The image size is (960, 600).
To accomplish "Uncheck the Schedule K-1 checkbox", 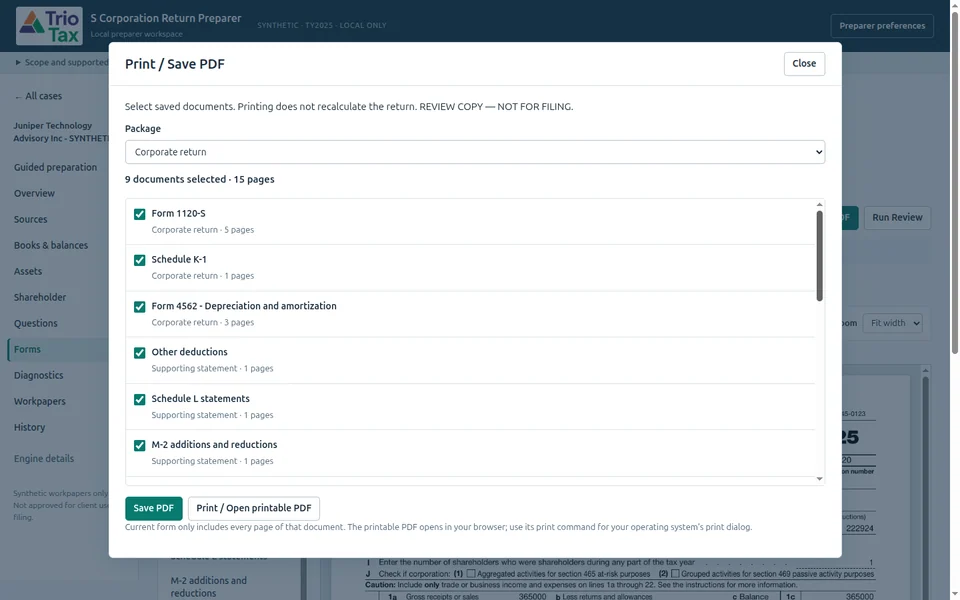I will pyautogui.click(x=140, y=260).
